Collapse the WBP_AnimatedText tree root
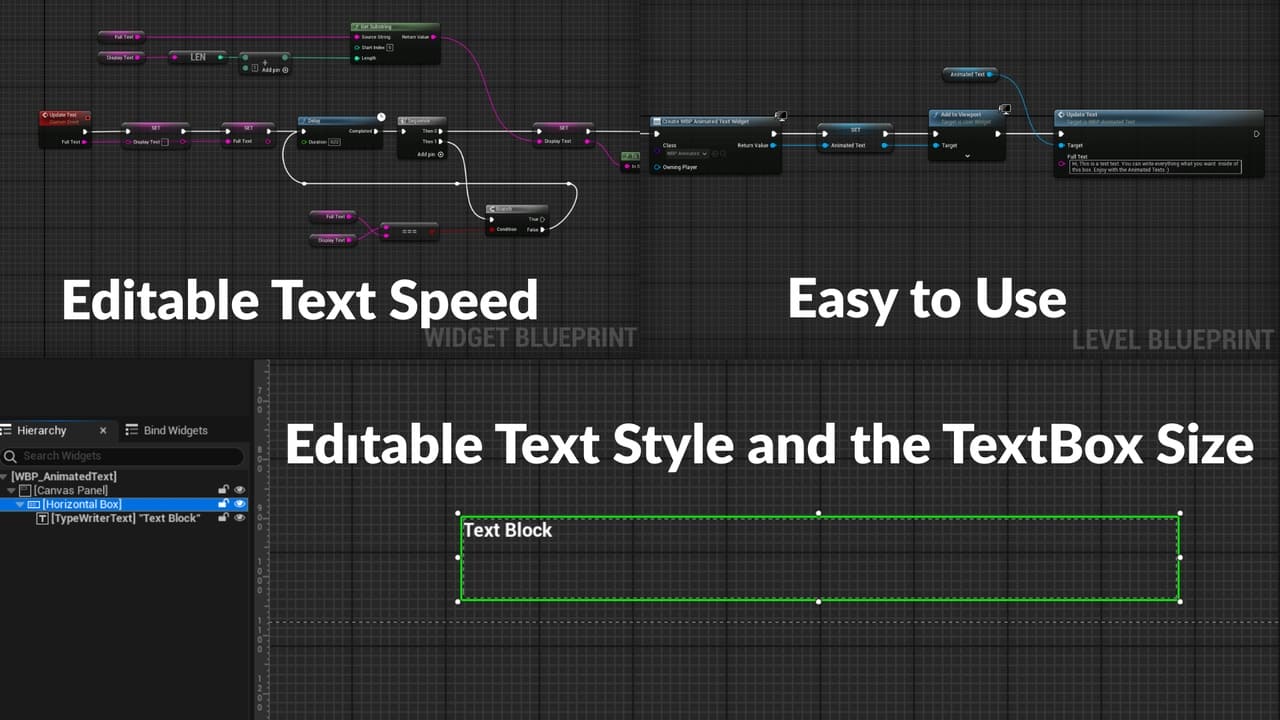Screen dimensions: 1280x720 click(5, 477)
